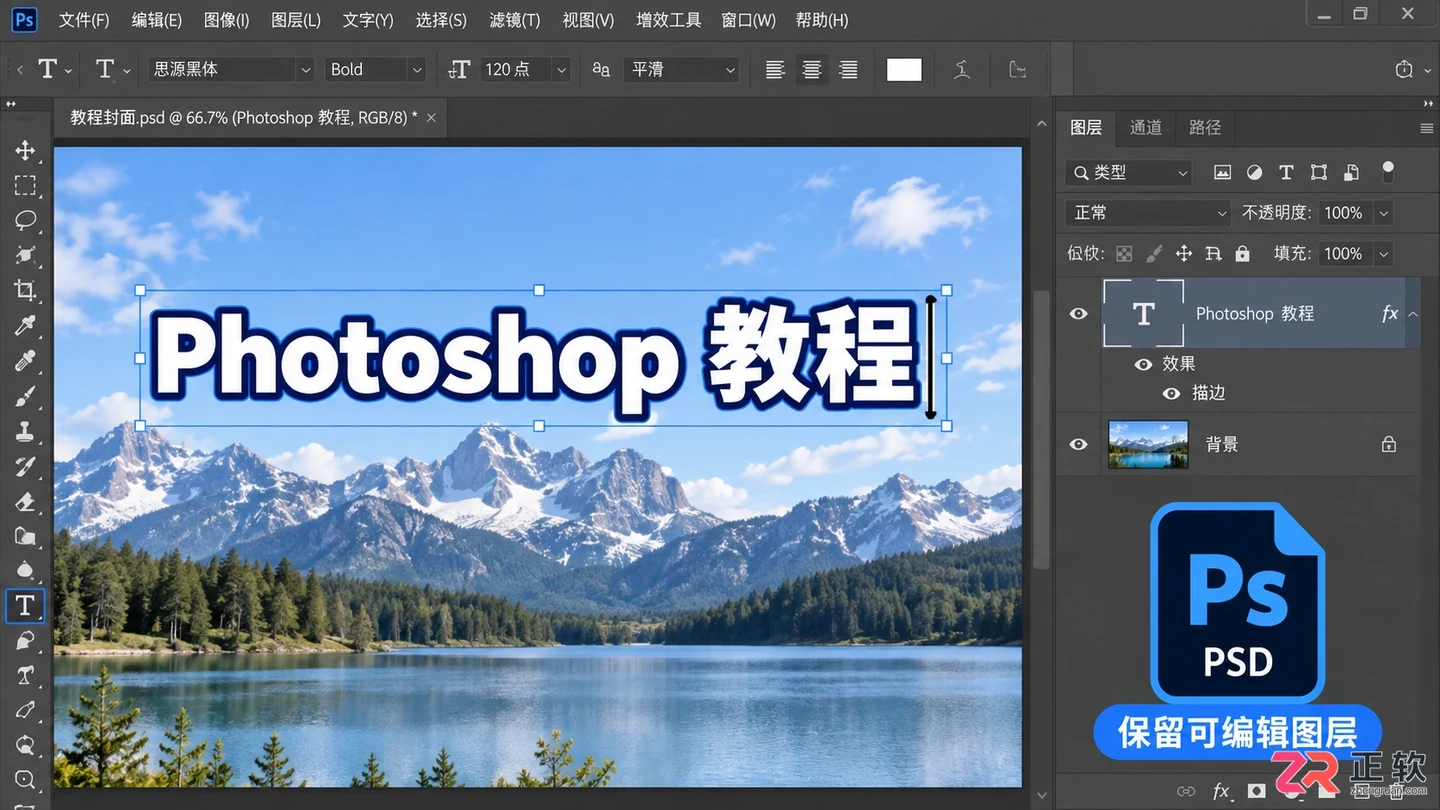Screen dimensions: 1440x810
Task: Switch to the 通道 tab
Action: point(1145,127)
